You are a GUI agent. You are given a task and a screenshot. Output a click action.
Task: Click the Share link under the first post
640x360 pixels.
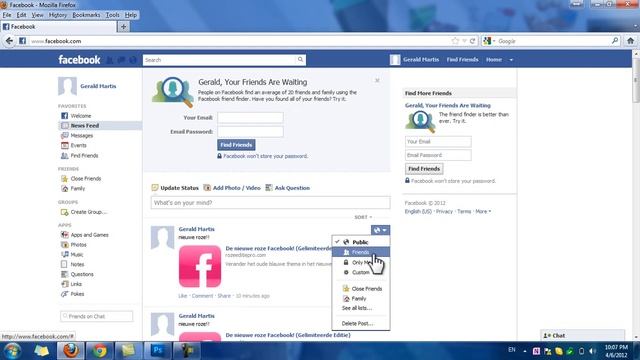tap(224, 296)
